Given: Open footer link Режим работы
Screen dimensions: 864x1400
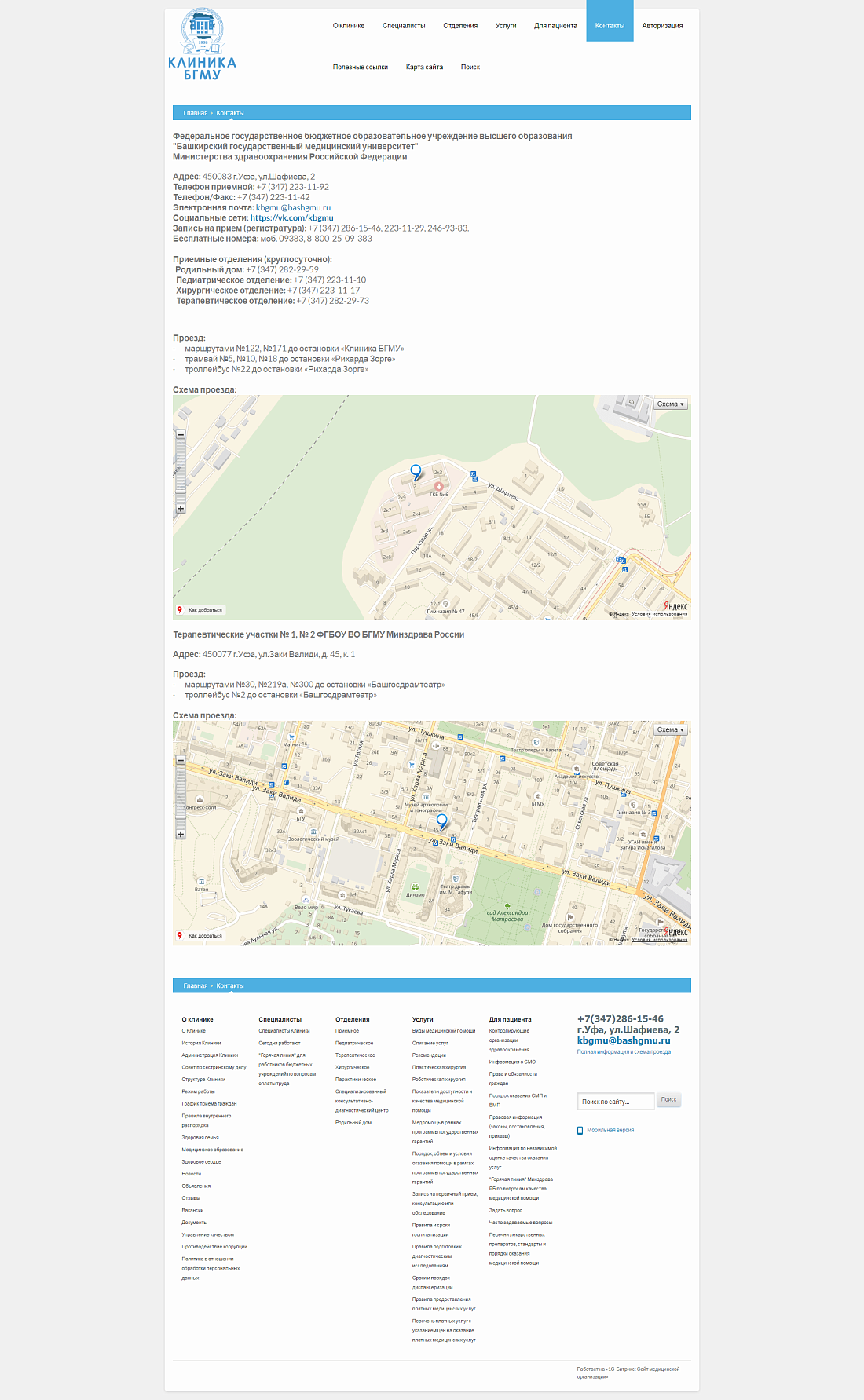Looking at the screenshot, I should pyautogui.click(x=198, y=1092).
